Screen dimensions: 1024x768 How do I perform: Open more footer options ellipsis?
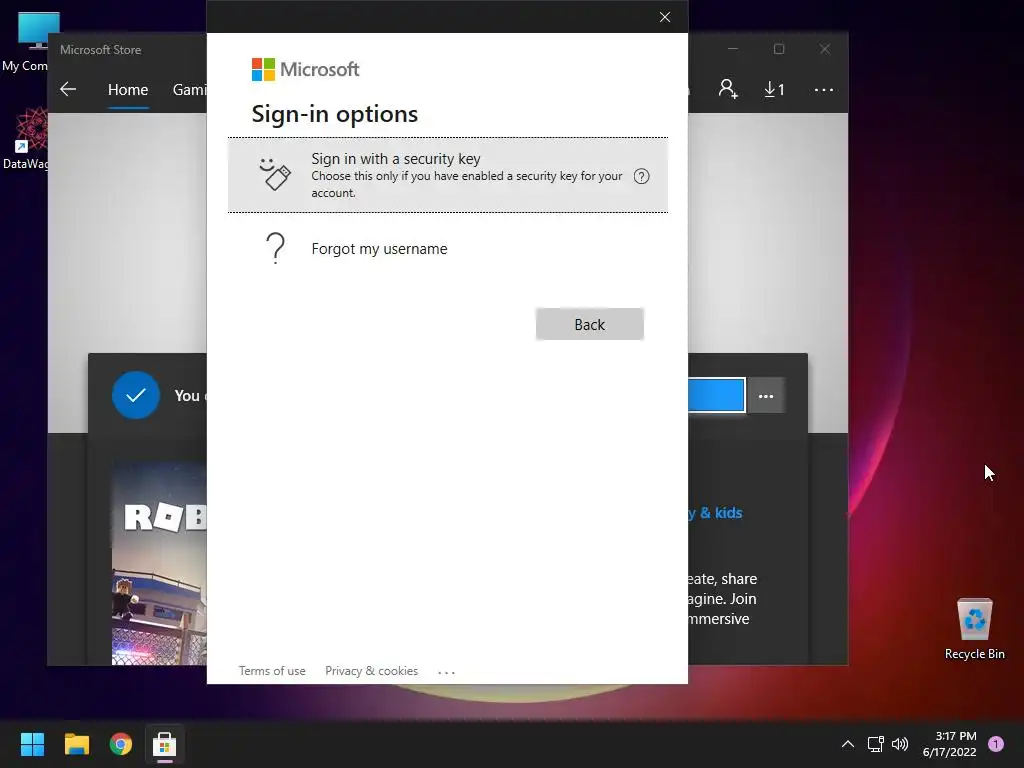tap(446, 671)
